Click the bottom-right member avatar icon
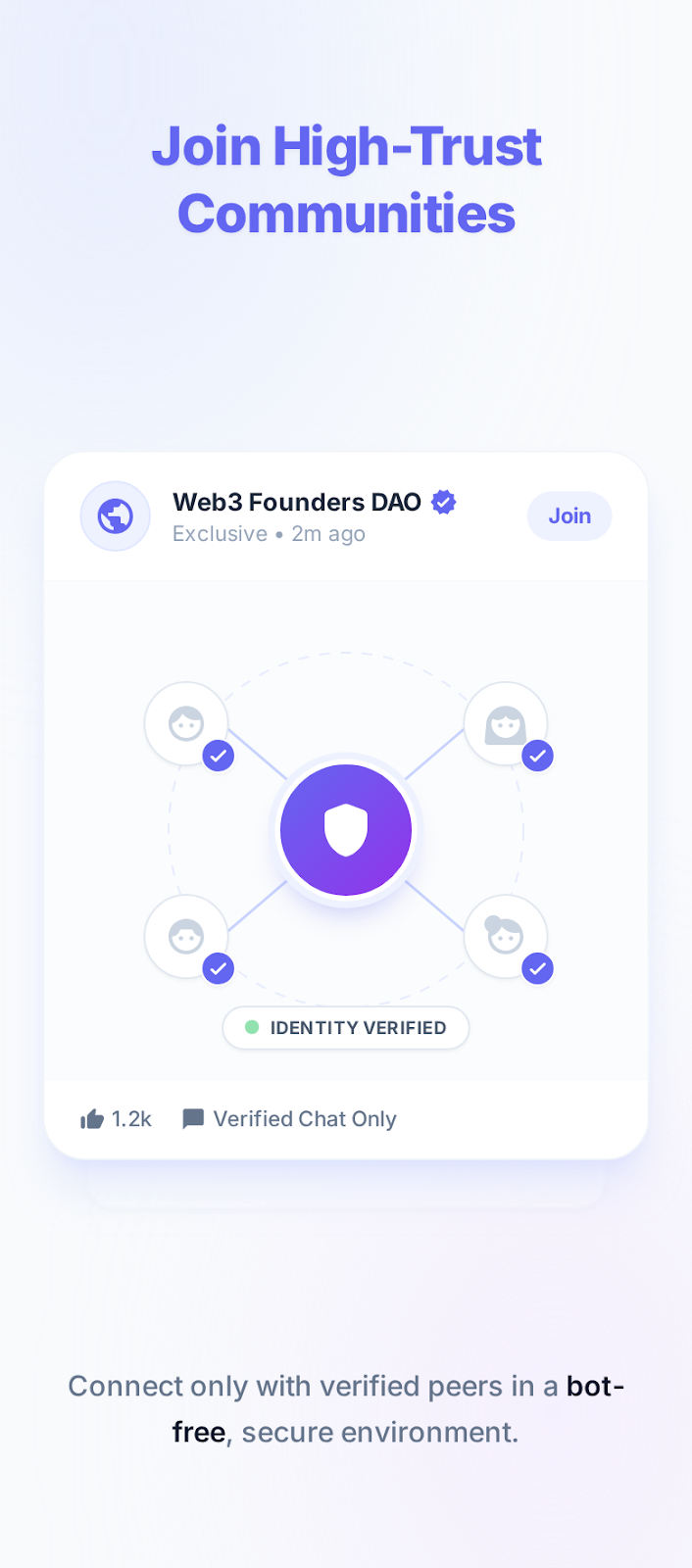This screenshot has height=1568, width=692. pos(506,936)
